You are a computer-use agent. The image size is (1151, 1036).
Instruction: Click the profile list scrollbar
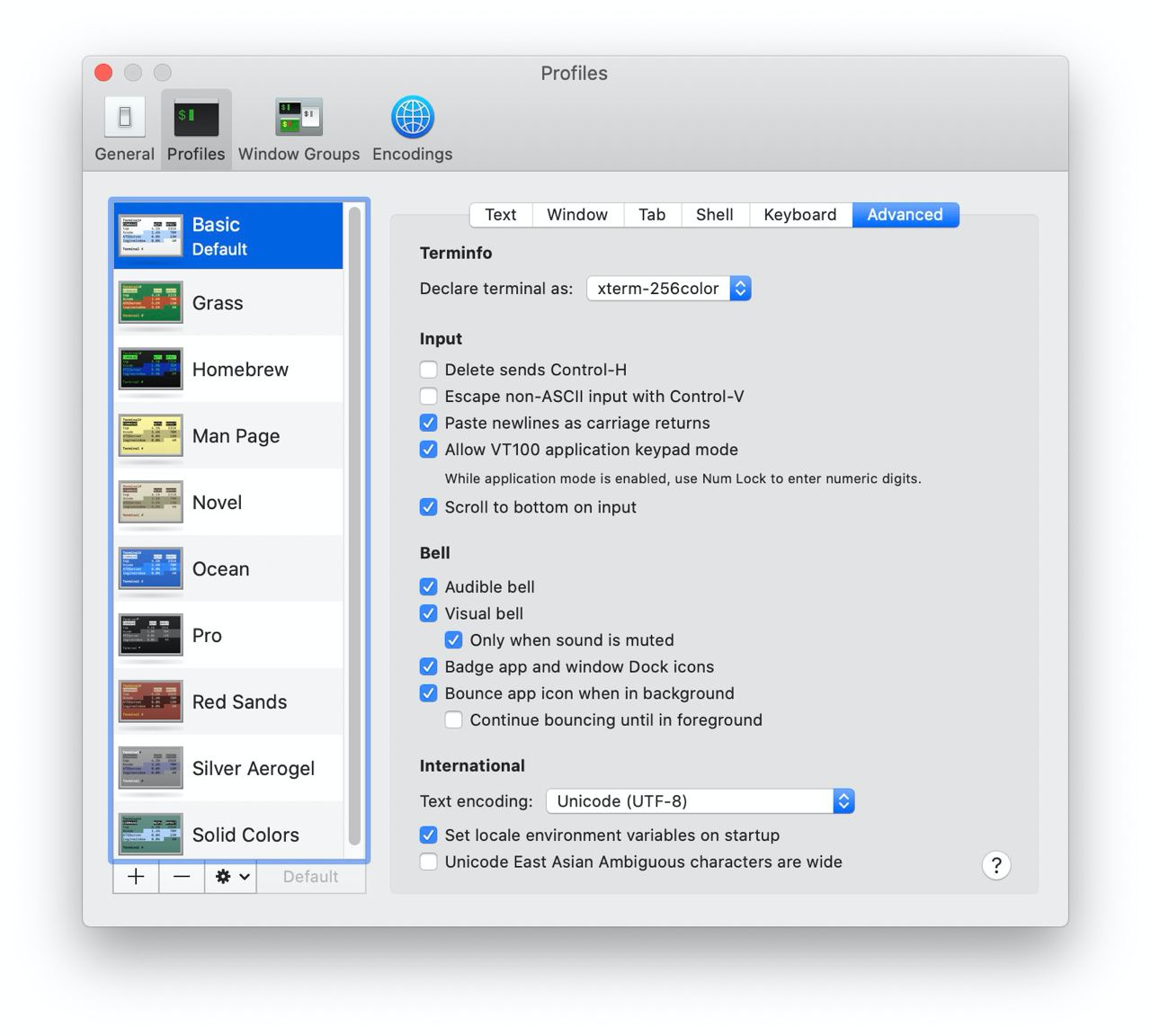[x=354, y=526]
